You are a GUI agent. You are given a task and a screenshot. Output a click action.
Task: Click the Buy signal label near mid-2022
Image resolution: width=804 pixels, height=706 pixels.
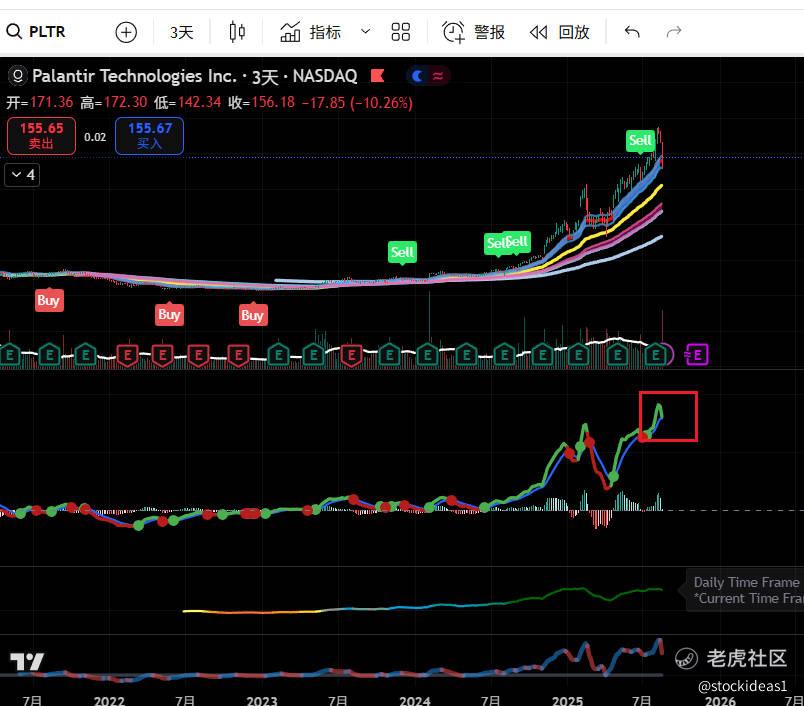(169, 314)
